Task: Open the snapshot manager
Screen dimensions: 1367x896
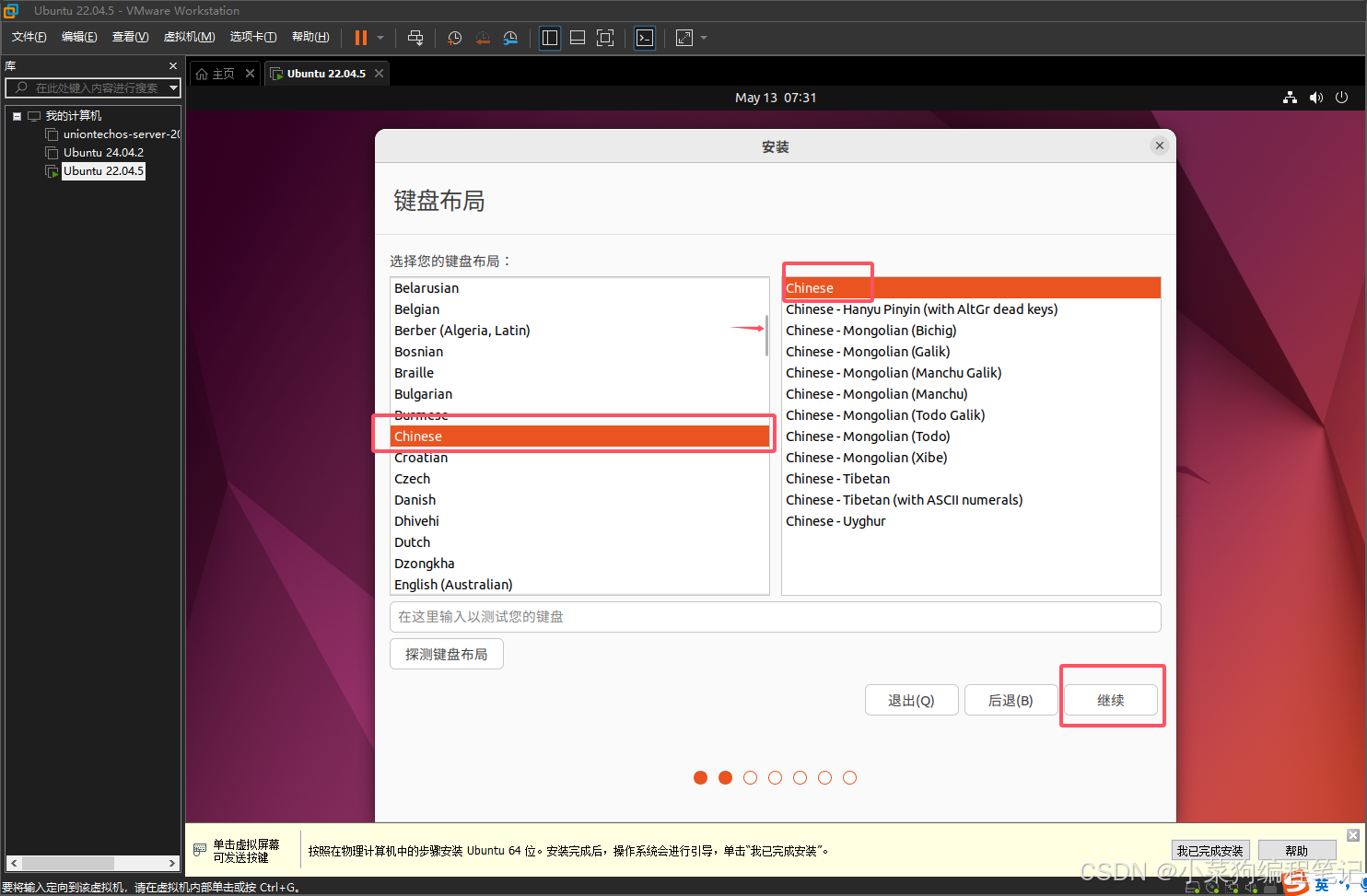Action: pyautogui.click(x=510, y=38)
